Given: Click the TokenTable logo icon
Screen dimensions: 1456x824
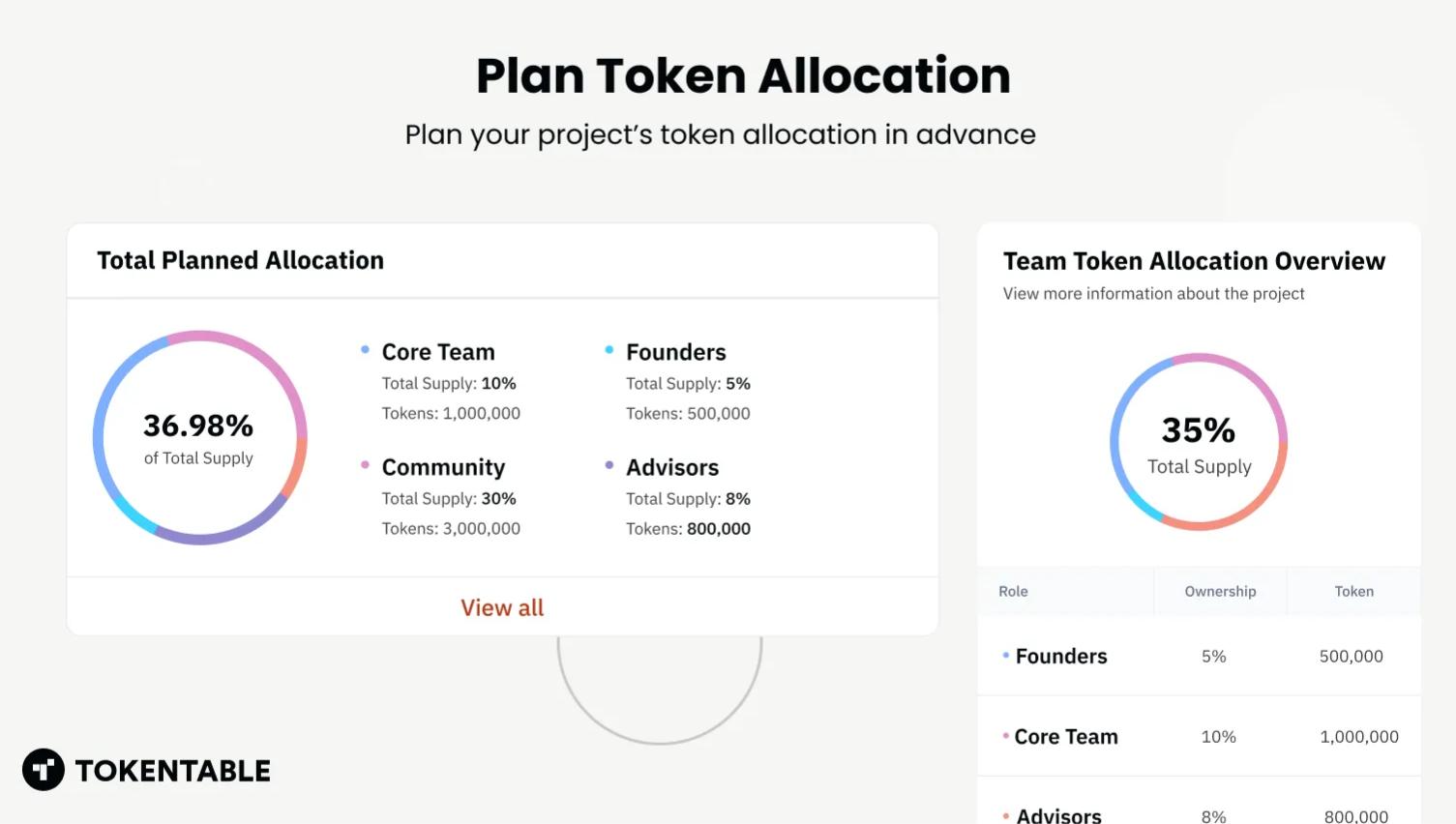Looking at the screenshot, I should 44,770.
